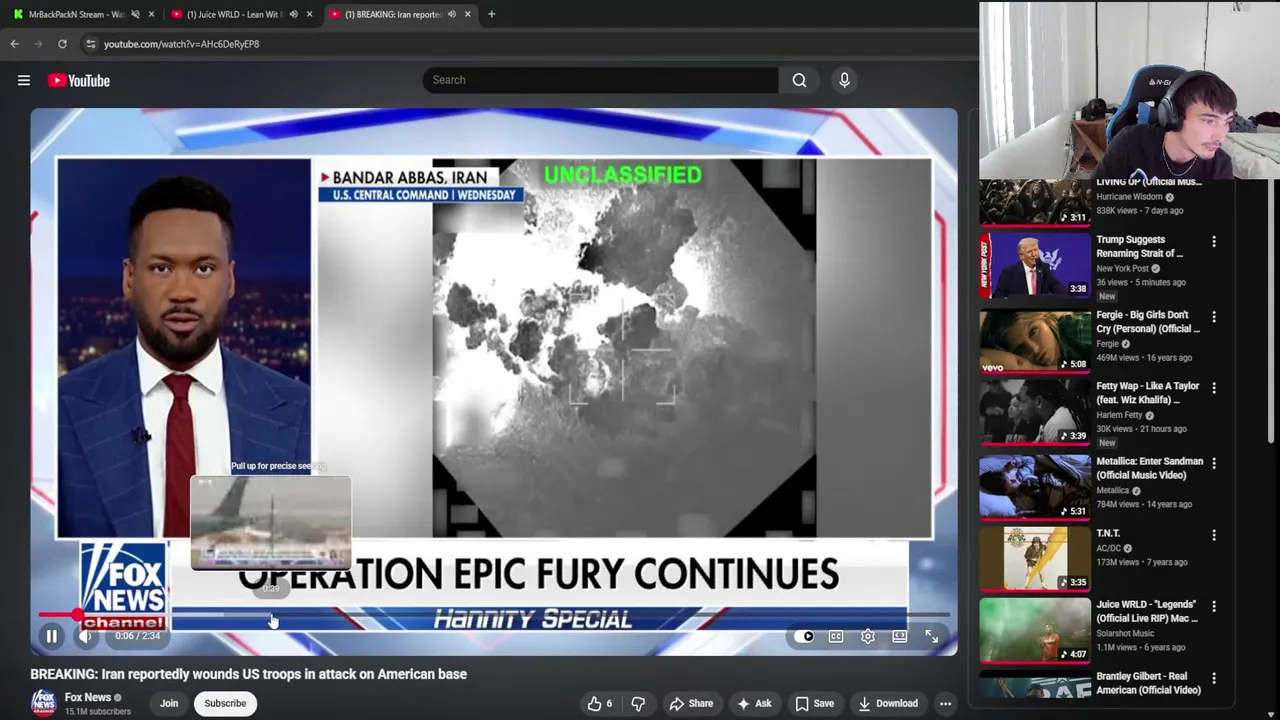1280x720 pixels.
Task: Download the video
Action: (888, 703)
